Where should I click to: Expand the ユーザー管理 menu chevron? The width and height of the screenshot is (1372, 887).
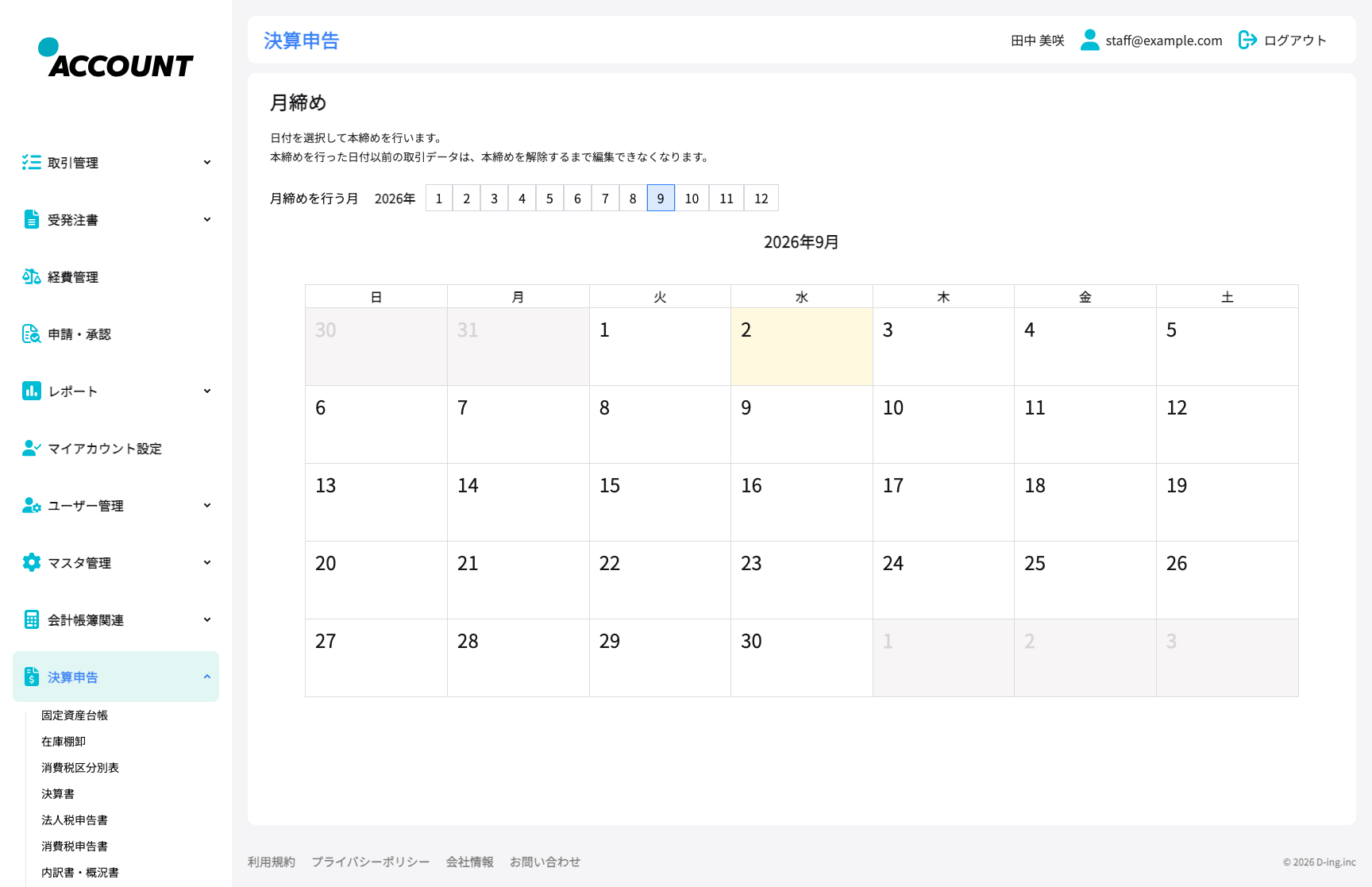click(x=207, y=506)
